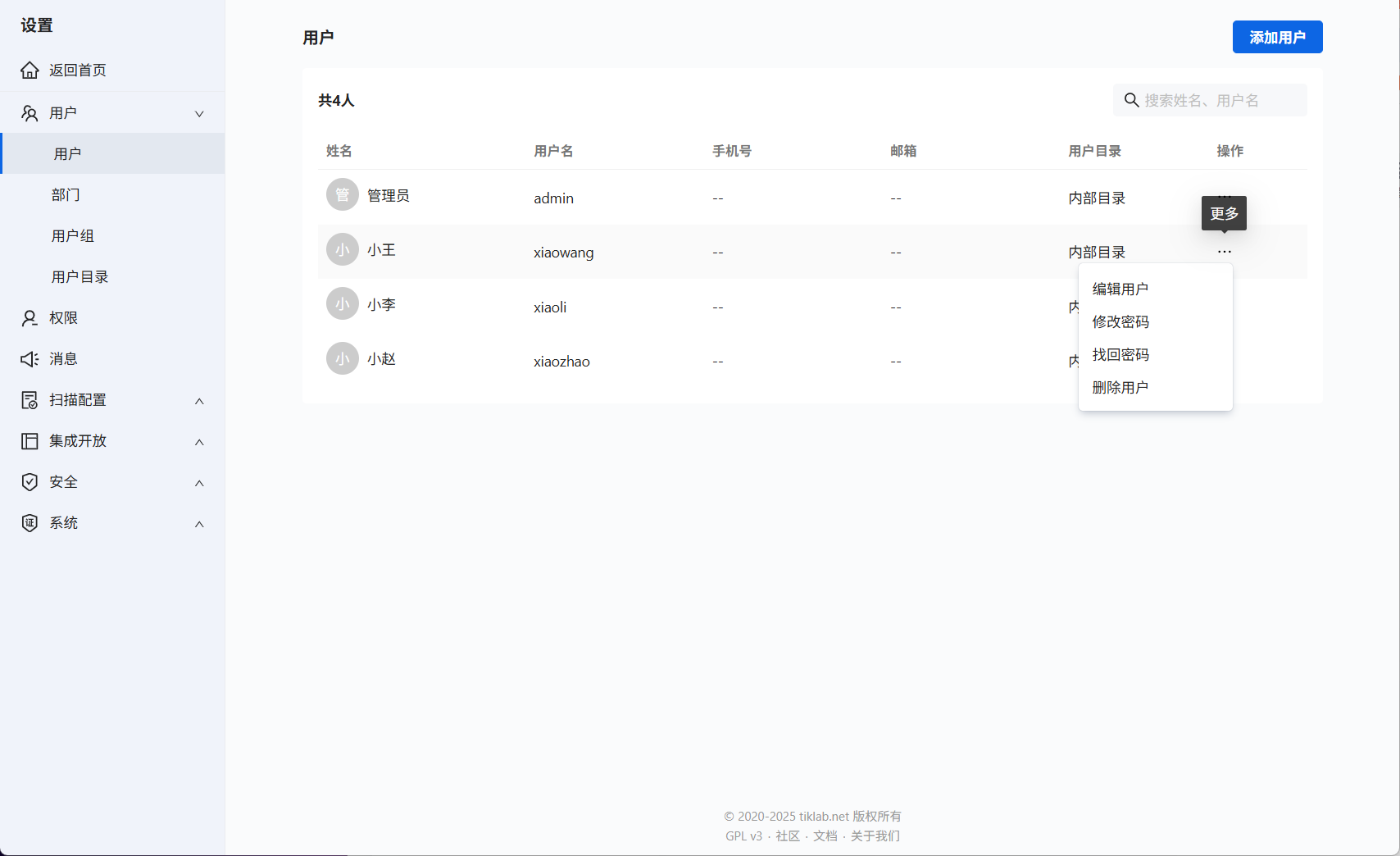This screenshot has height=856, width=1400.
Task: Click the avatar of 小赵
Action: (343, 358)
